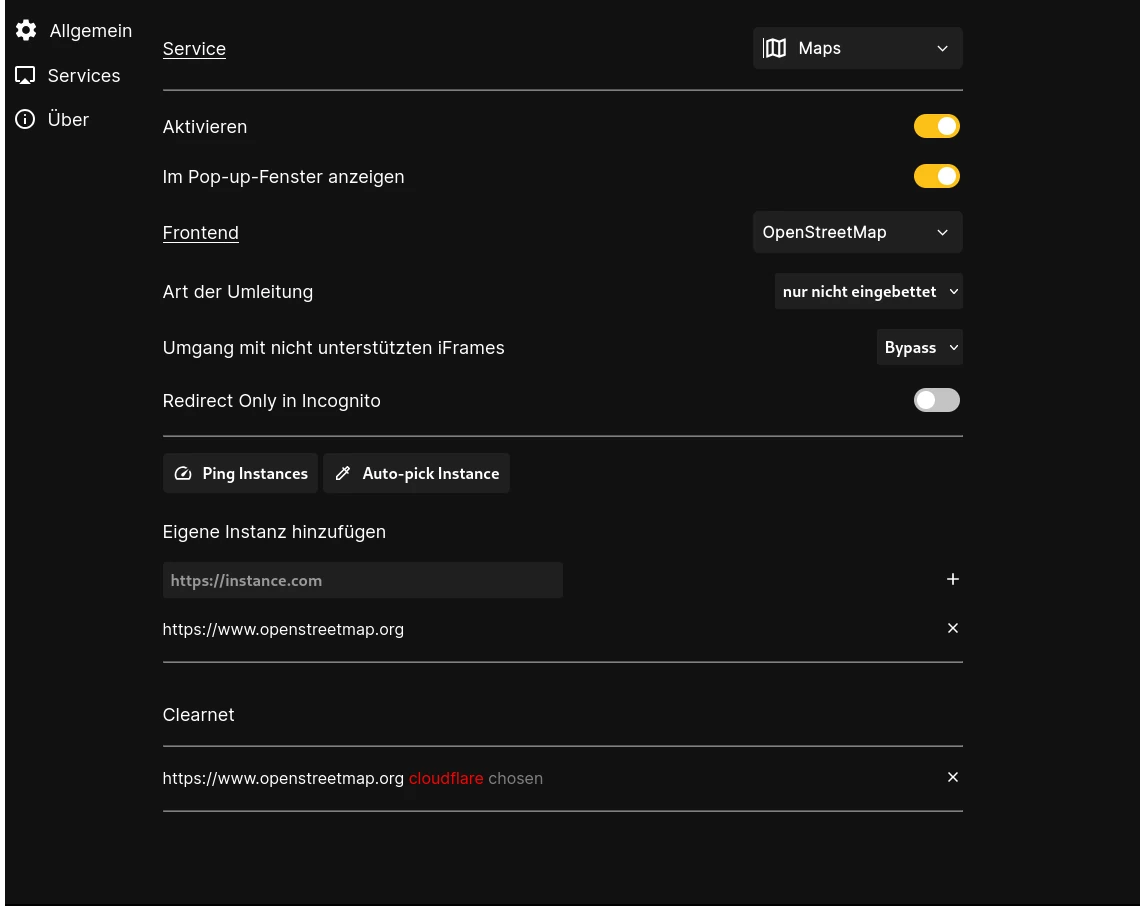The height and width of the screenshot is (906, 1140).
Task: Change the Art der Umleitung selection
Action: [868, 291]
